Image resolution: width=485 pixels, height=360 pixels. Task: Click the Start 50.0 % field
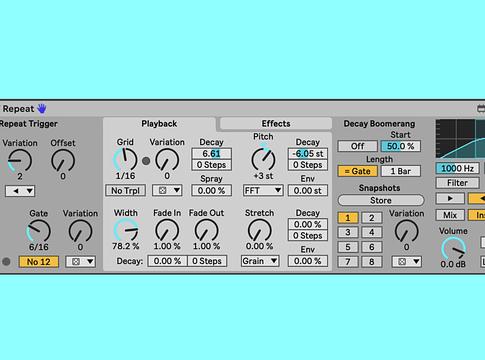tap(401, 146)
